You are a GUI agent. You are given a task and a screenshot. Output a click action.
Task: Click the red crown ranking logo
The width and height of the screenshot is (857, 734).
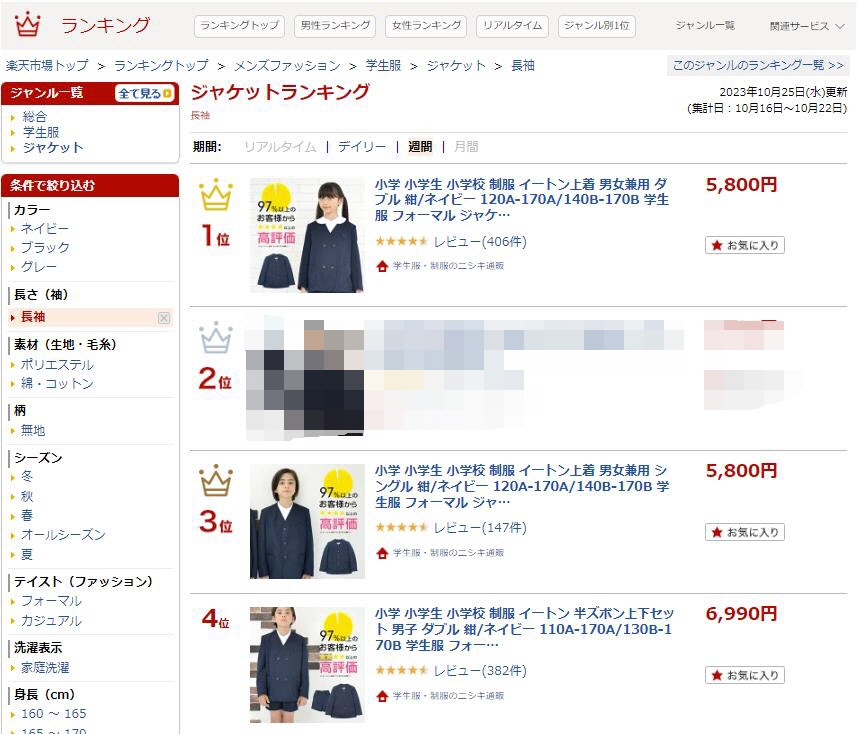[27, 25]
